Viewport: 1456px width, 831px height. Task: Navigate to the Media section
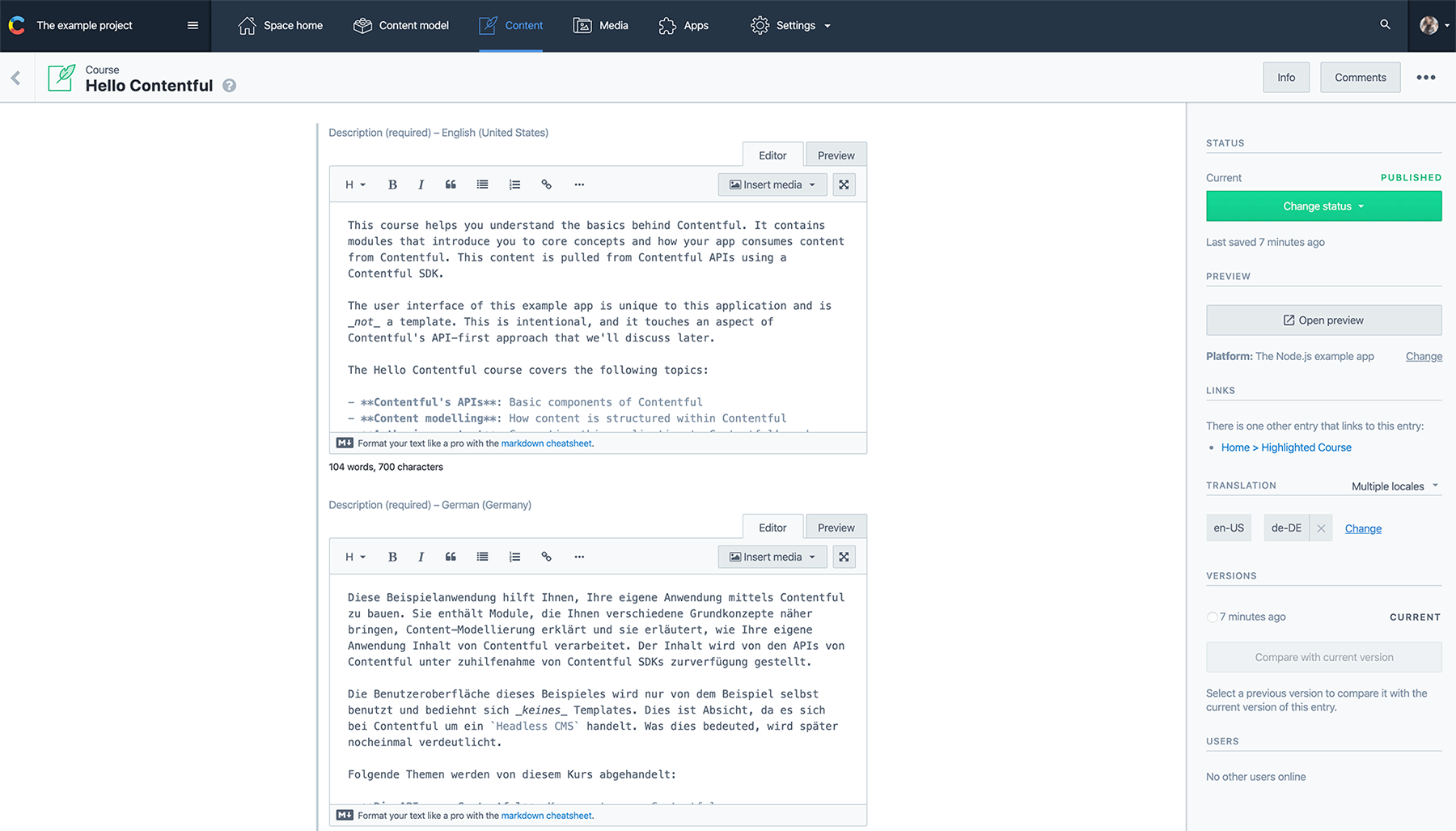pos(600,25)
